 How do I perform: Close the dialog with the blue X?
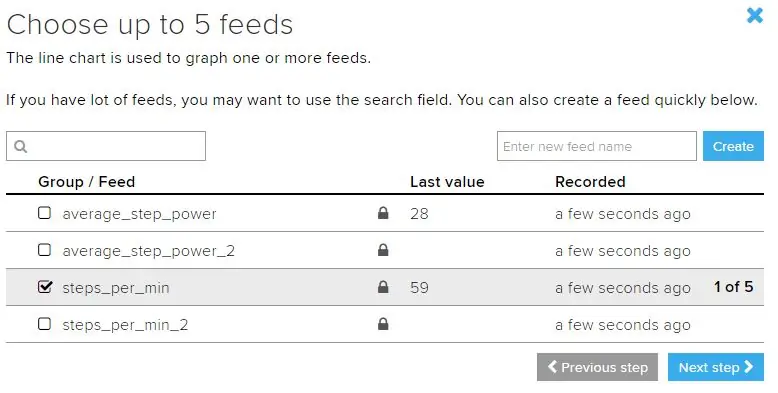click(x=755, y=15)
